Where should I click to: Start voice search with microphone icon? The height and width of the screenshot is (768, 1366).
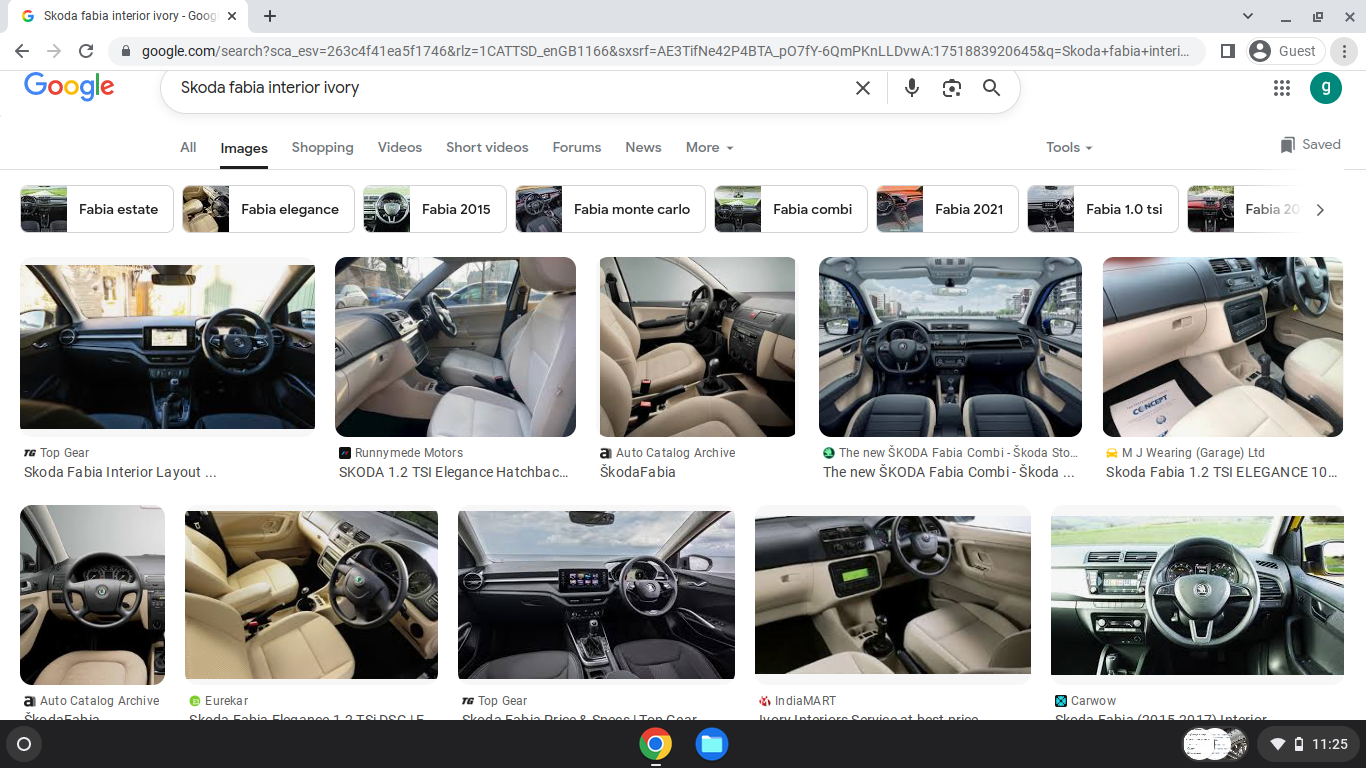tap(911, 88)
